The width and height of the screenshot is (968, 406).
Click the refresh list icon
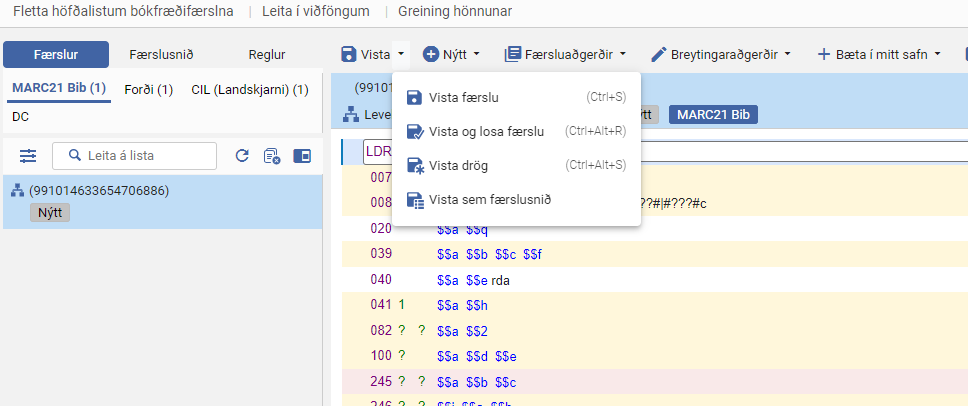tap(242, 156)
